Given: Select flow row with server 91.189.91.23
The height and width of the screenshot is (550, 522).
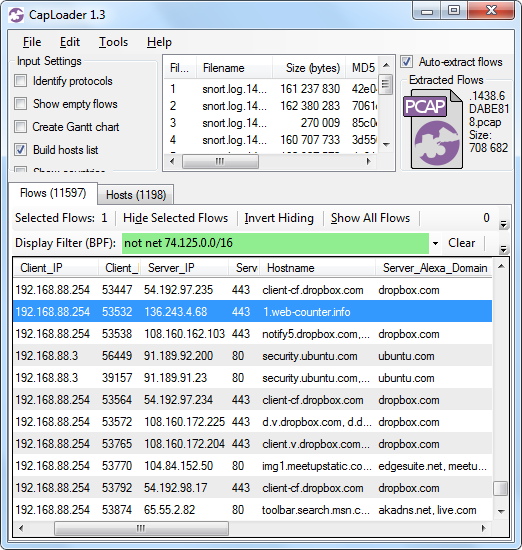Looking at the screenshot, I should (x=253, y=378).
